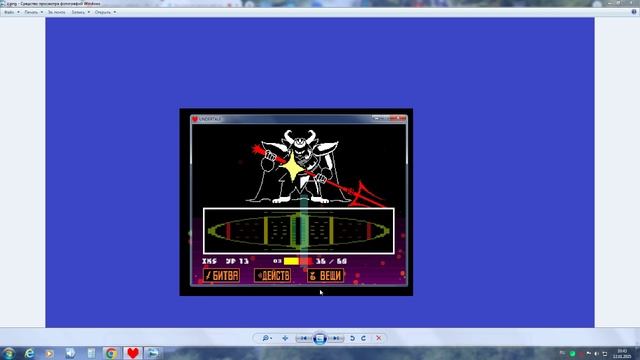Click the ВЕЩИ button in the Undertale image
Viewport: 640px width, 360px height.
[325, 276]
